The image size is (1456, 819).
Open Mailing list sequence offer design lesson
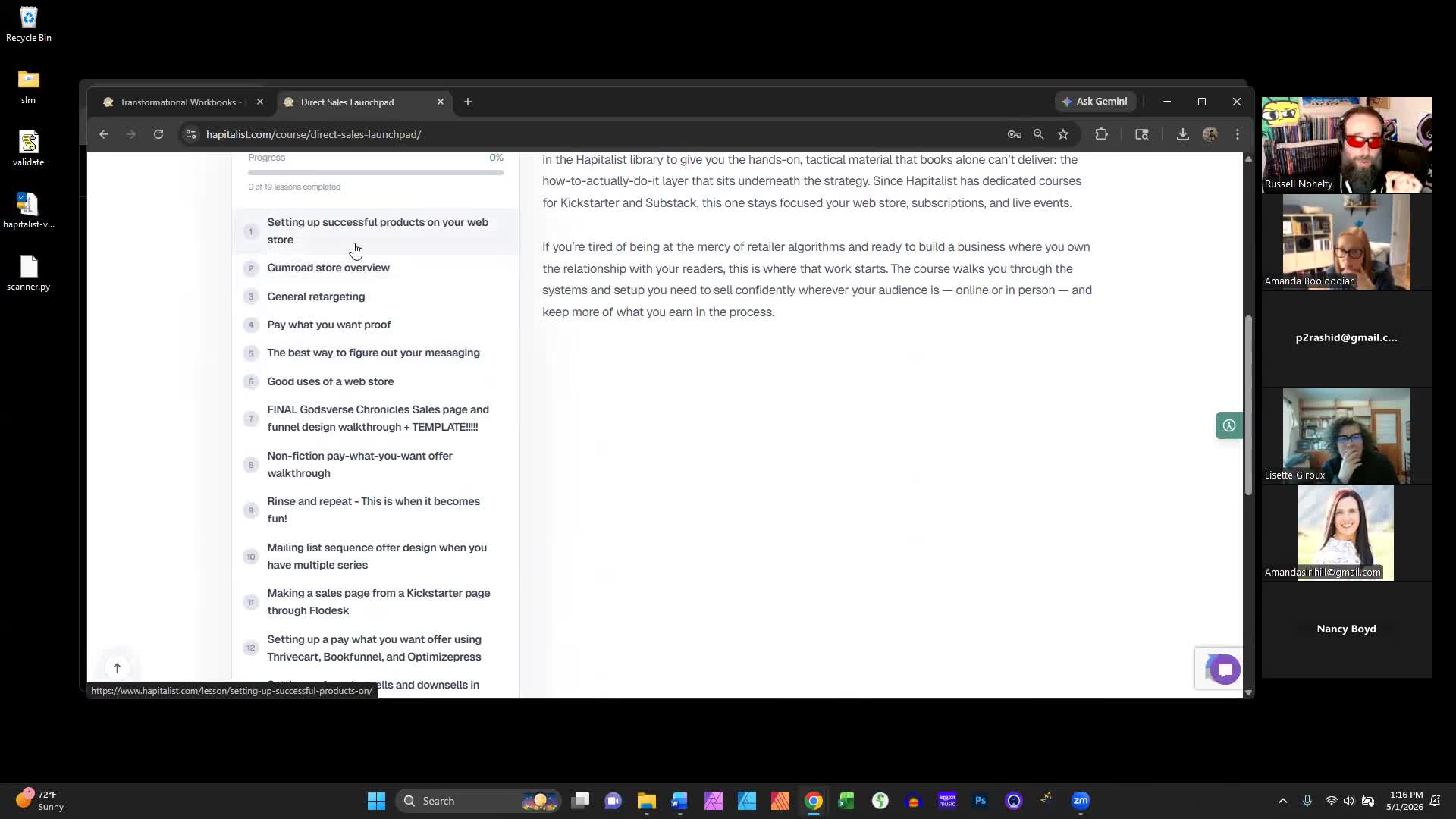point(377,556)
